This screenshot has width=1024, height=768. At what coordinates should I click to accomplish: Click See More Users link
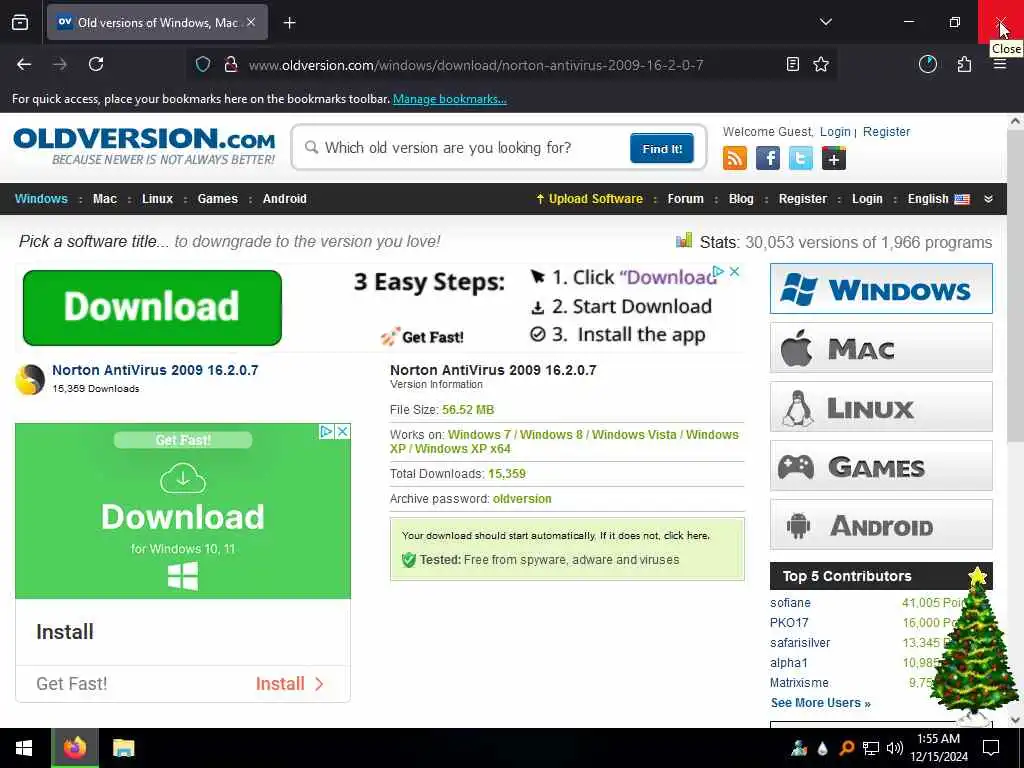coord(820,703)
